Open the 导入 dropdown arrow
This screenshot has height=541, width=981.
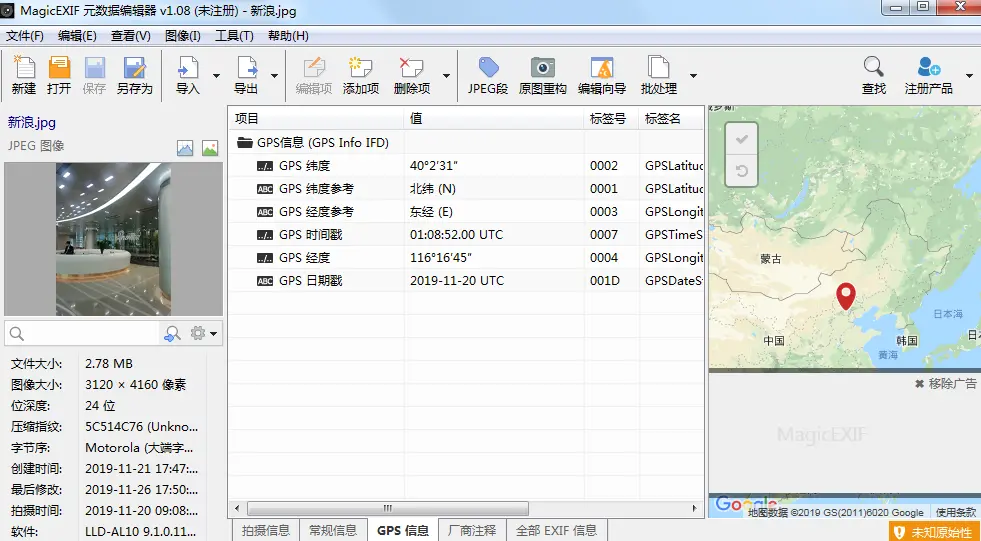coord(216,76)
